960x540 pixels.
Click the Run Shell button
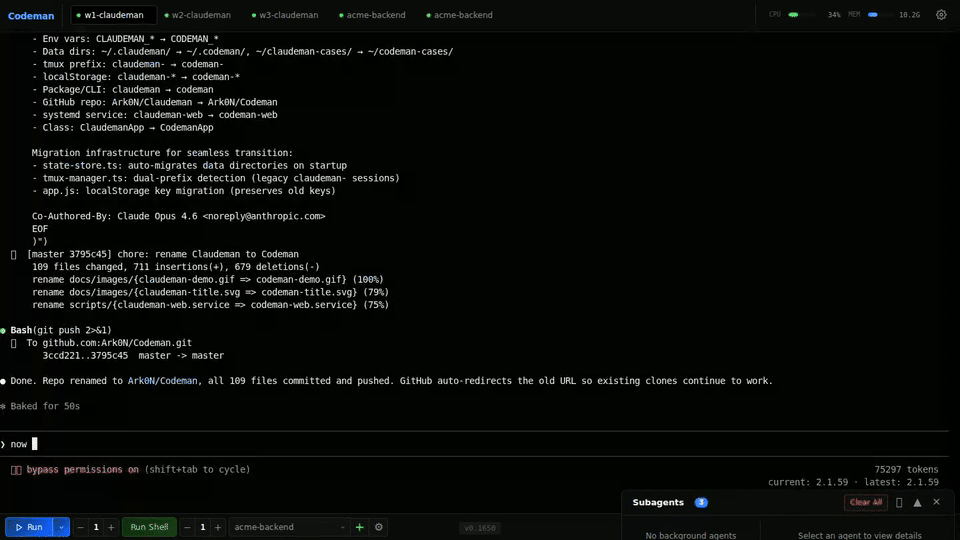click(x=149, y=527)
